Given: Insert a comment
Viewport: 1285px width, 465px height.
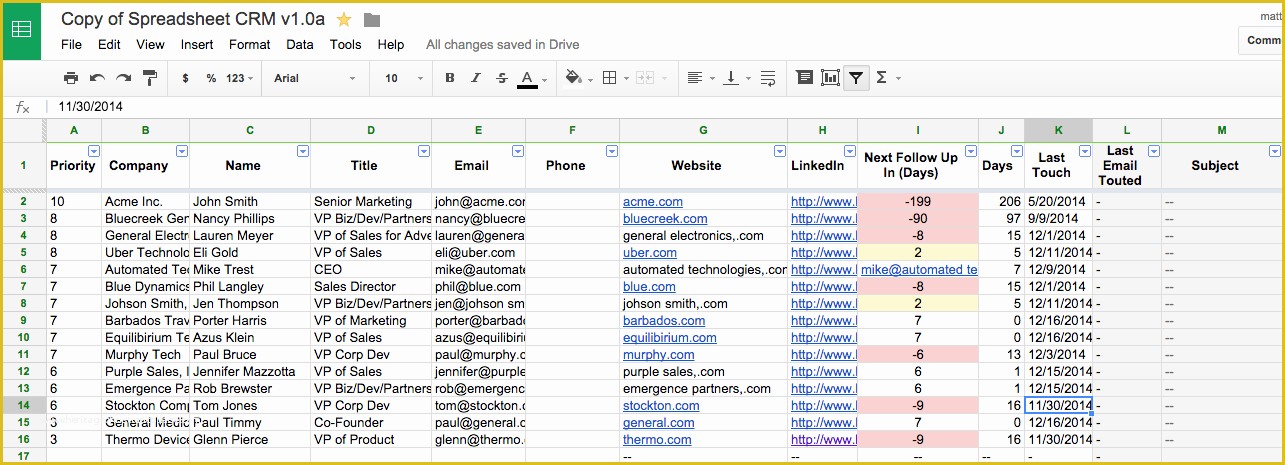Looking at the screenshot, I should click(804, 78).
